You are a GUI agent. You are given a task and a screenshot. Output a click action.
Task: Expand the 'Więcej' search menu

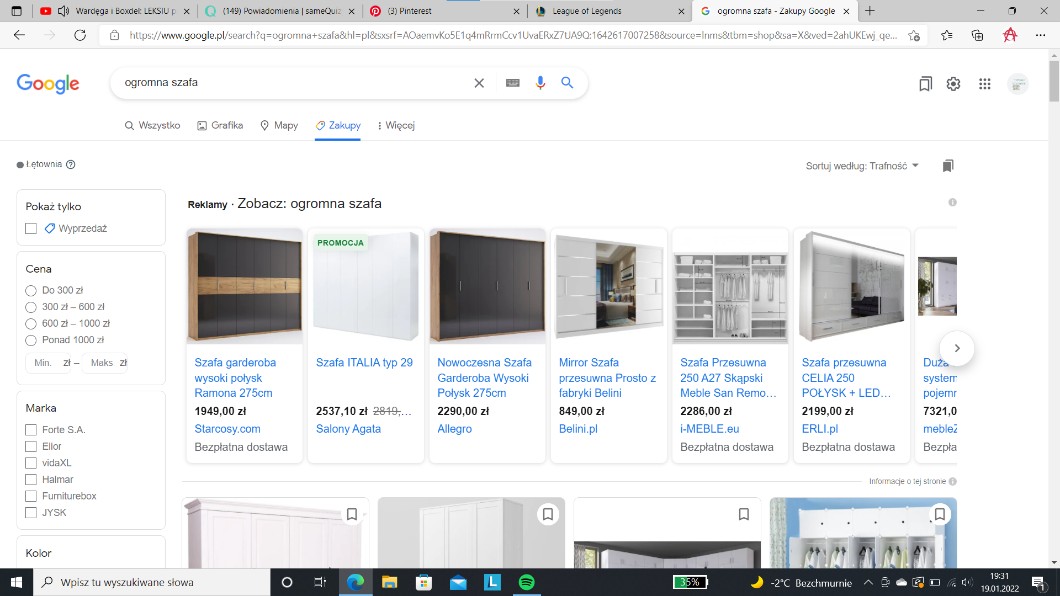(395, 125)
